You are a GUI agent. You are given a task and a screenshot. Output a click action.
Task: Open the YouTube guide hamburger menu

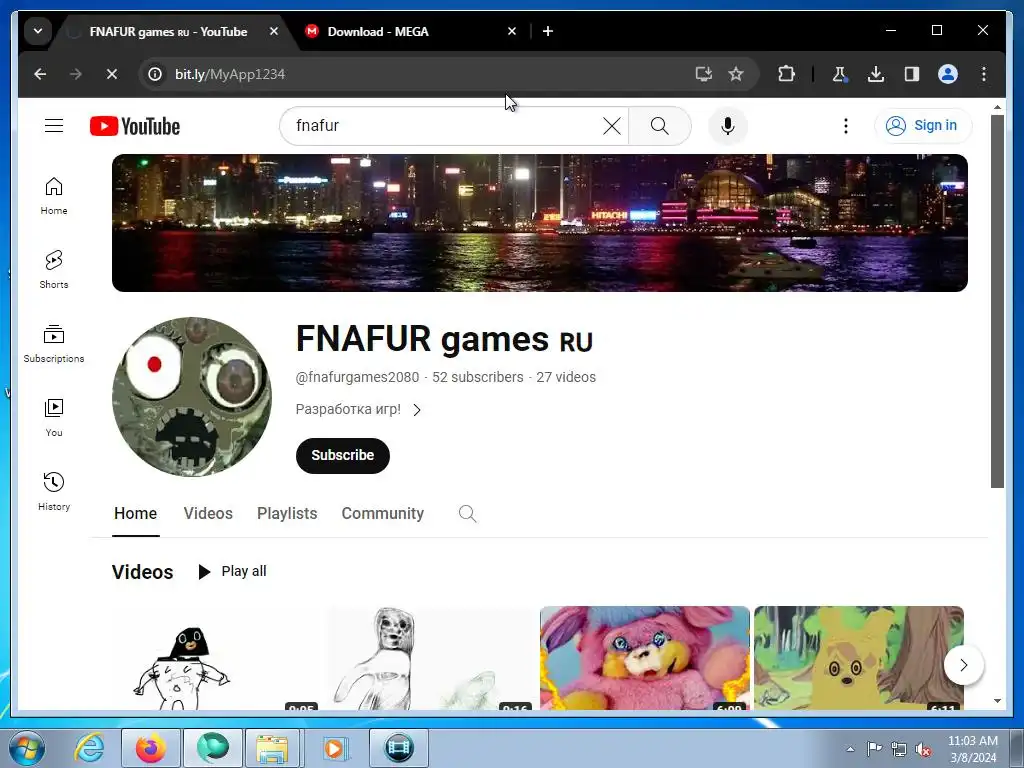coord(54,125)
